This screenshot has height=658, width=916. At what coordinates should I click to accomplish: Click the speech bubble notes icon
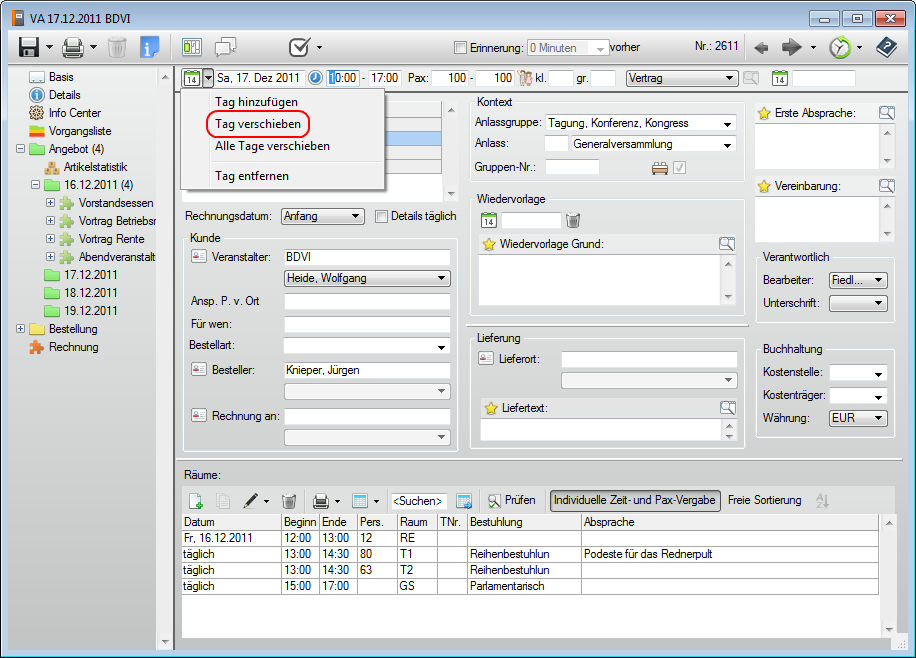tap(226, 47)
